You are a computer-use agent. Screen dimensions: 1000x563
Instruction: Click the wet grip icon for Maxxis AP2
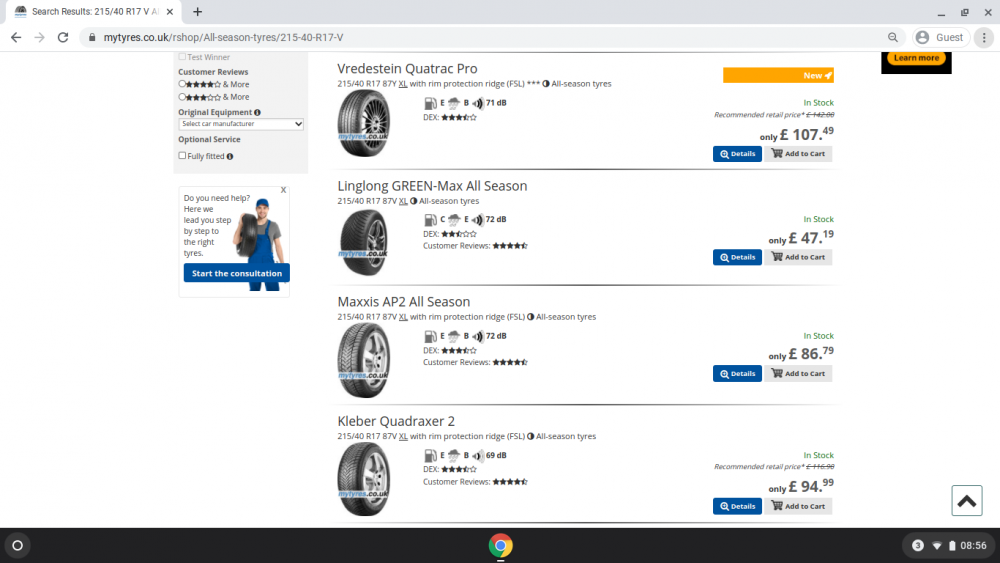pos(453,336)
